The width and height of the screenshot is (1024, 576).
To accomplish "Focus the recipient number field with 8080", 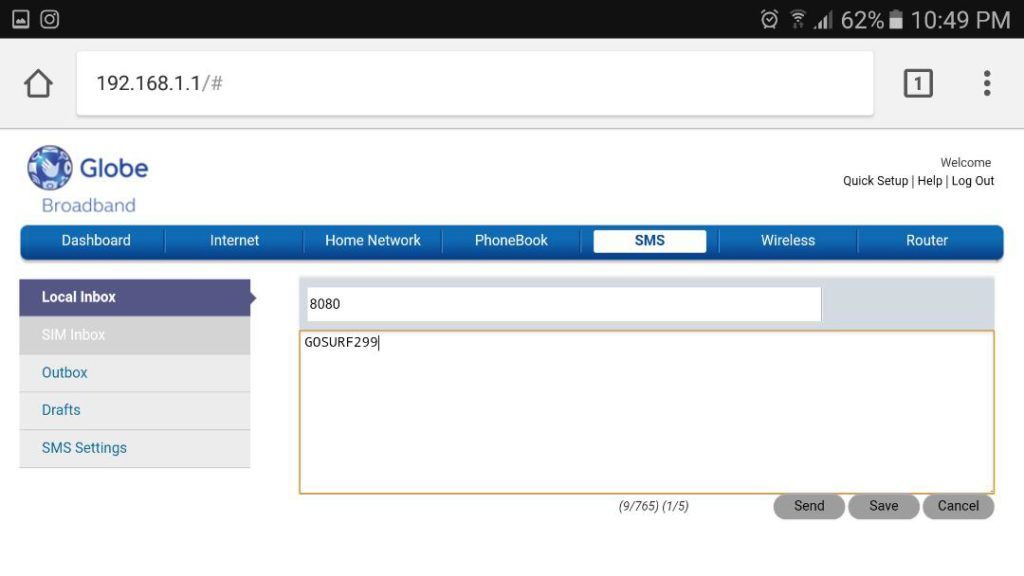I will tap(564, 304).
